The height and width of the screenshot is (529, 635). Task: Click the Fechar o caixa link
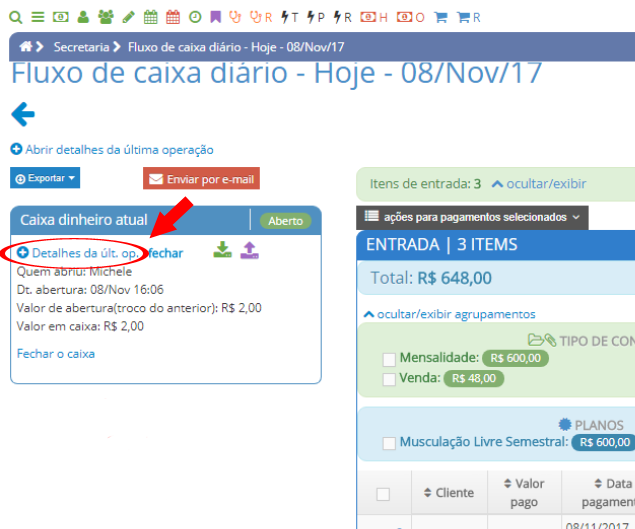(x=56, y=353)
